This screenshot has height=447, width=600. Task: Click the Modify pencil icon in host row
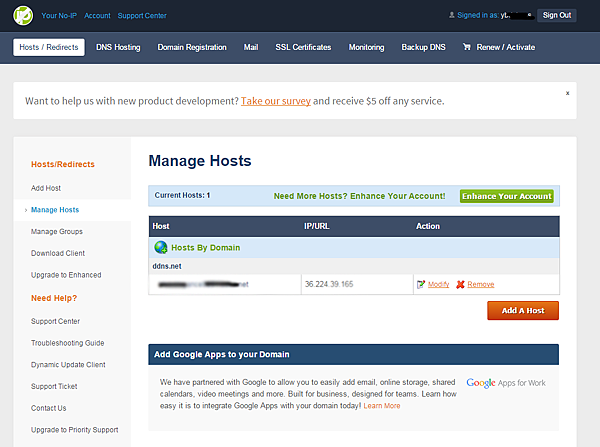pos(421,284)
